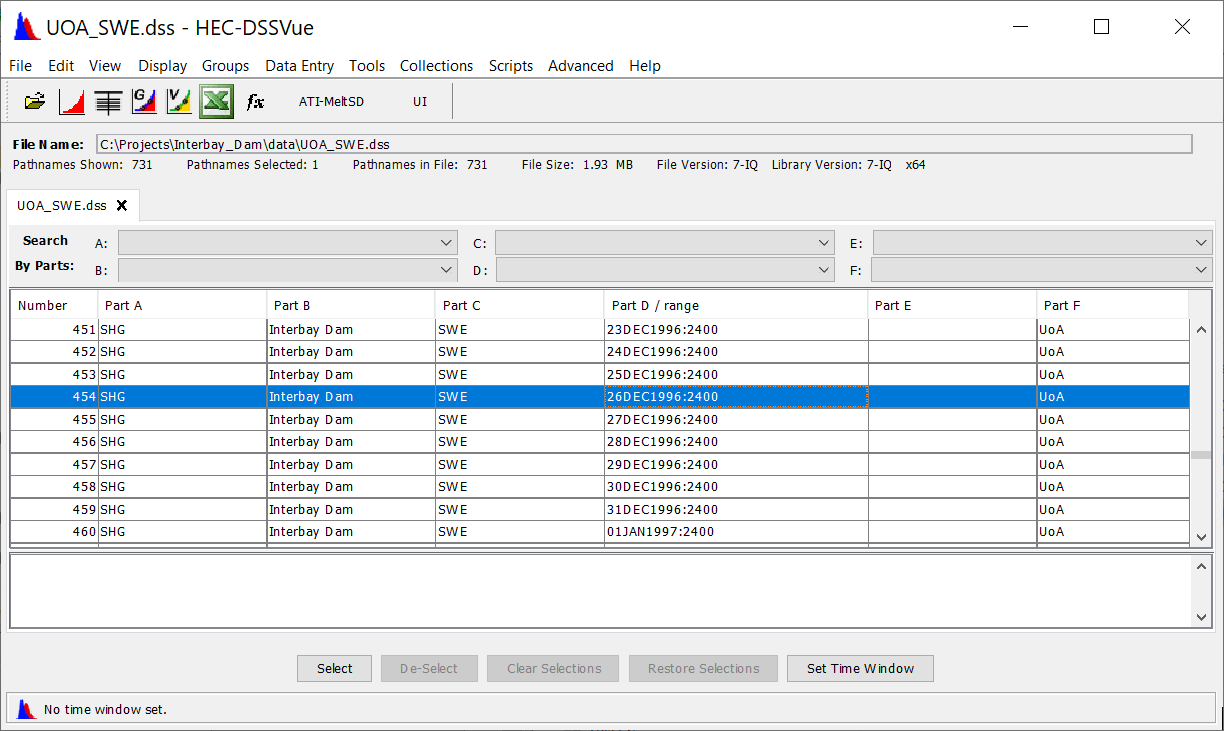Close the UOA_SWE.dss tab with X

pos(122,205)
